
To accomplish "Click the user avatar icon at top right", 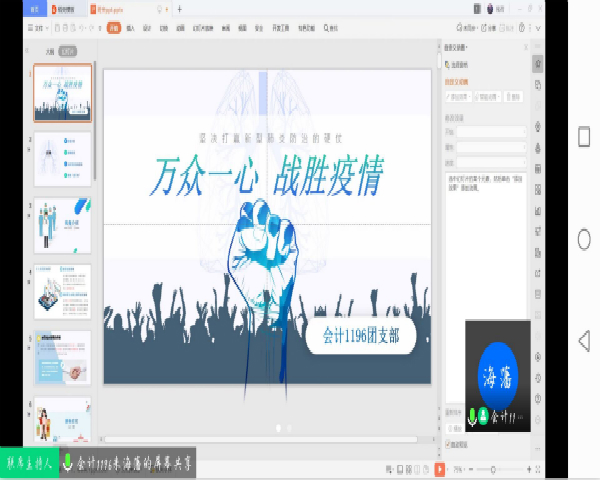I will tap(490, 9).
